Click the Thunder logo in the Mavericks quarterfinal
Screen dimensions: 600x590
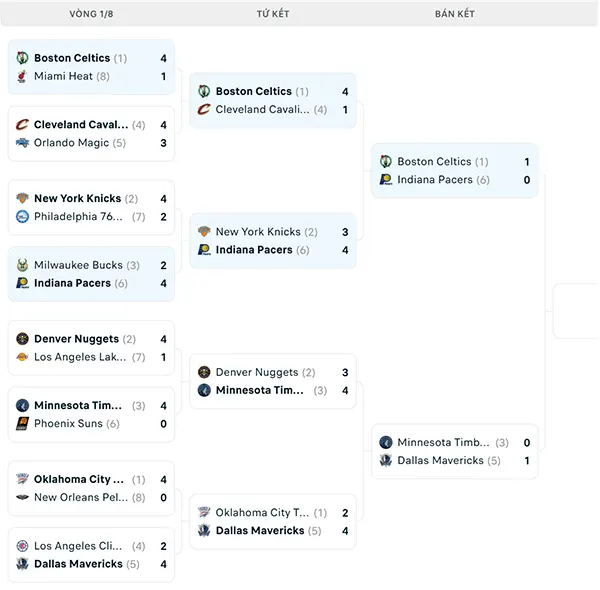click(x=204, y=512)
